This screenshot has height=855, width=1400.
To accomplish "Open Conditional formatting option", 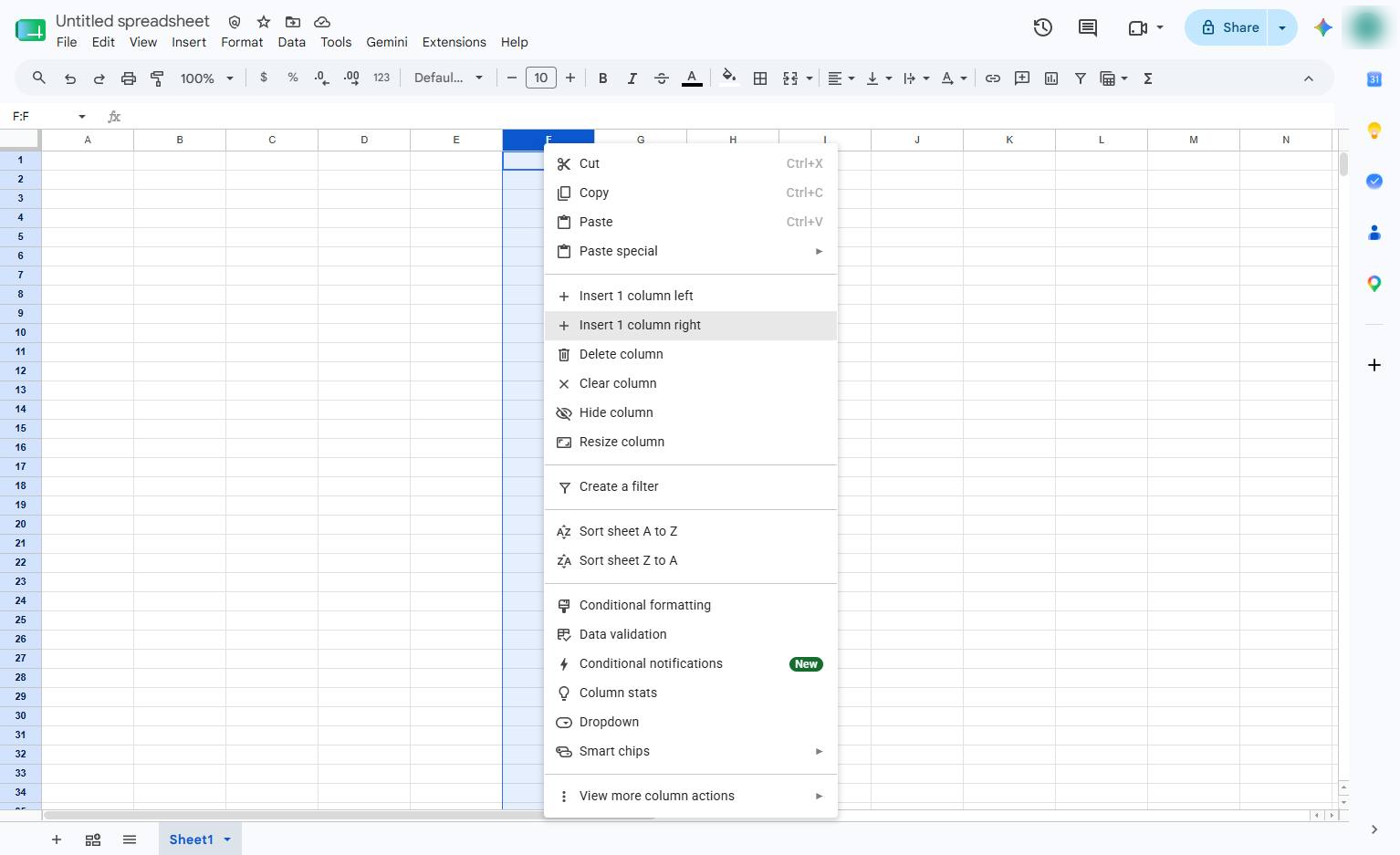I will tap(691, 606).
